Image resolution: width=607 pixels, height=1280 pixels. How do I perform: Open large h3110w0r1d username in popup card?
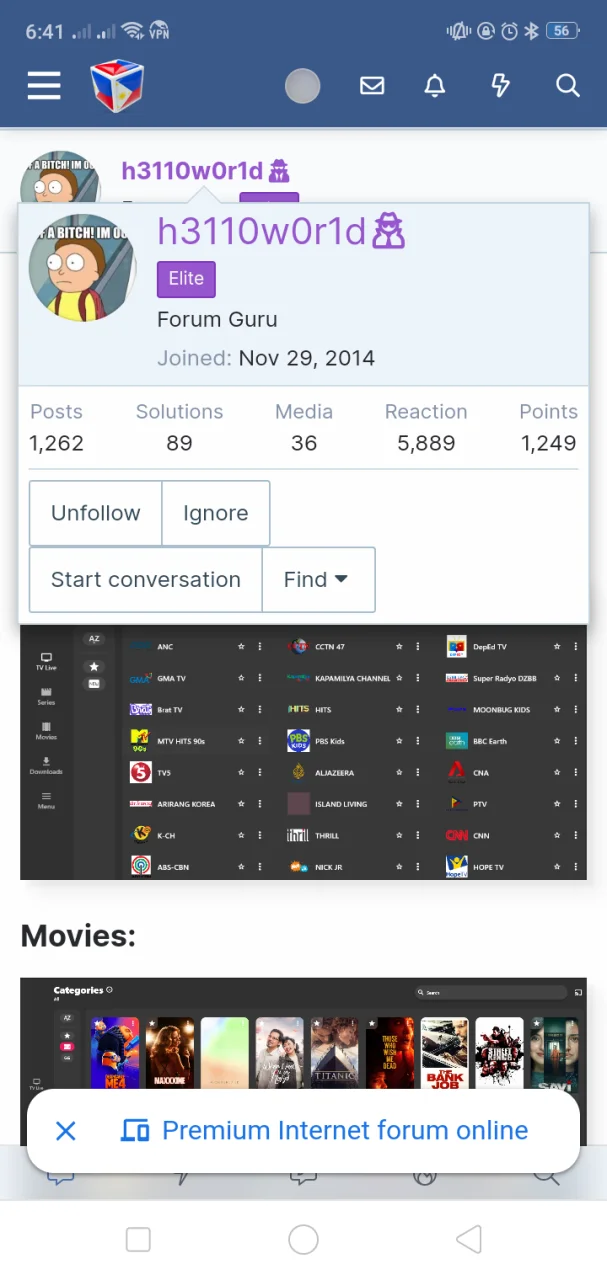point(263,232)
